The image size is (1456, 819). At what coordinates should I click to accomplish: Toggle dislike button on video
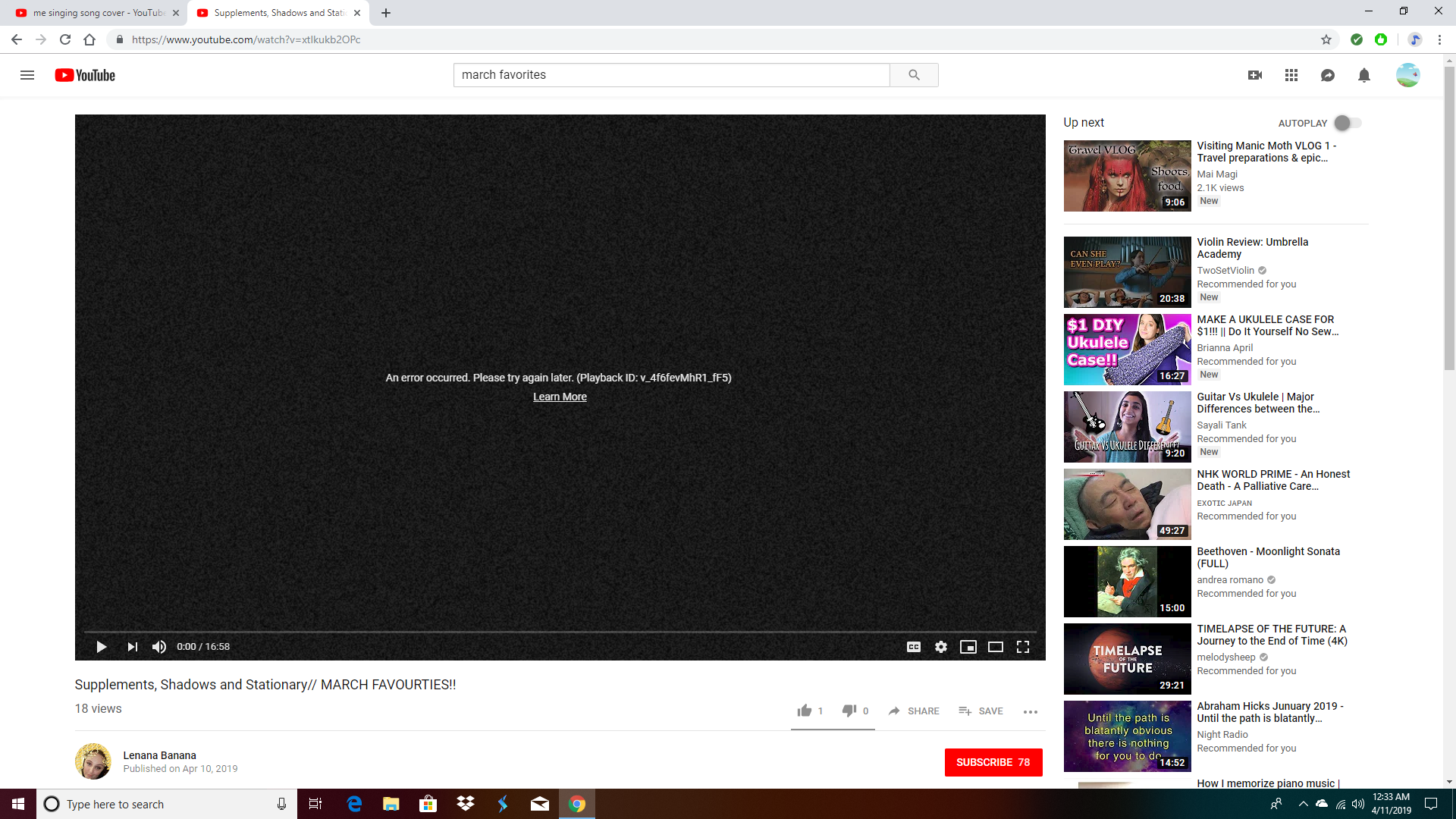pos(849,710)
